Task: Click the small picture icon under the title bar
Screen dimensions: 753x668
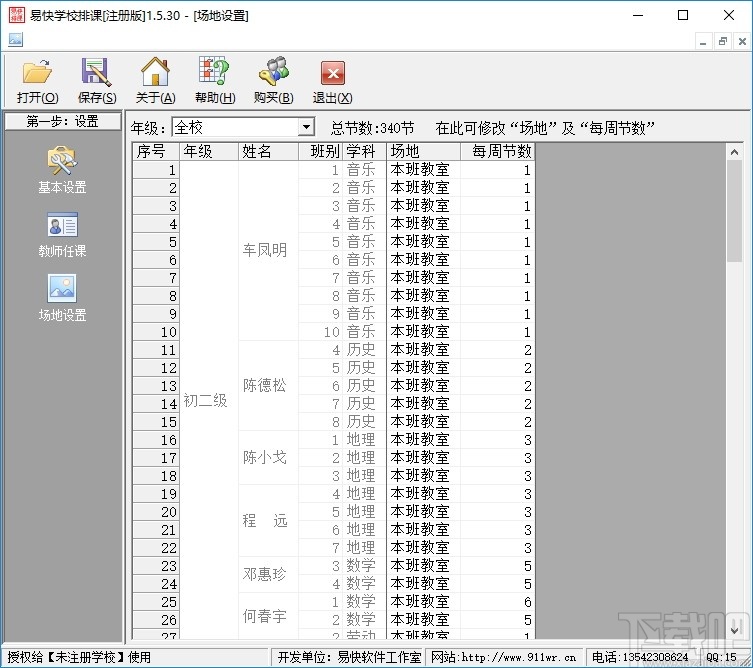Action: pyautogui.click(x=15, y=39)
